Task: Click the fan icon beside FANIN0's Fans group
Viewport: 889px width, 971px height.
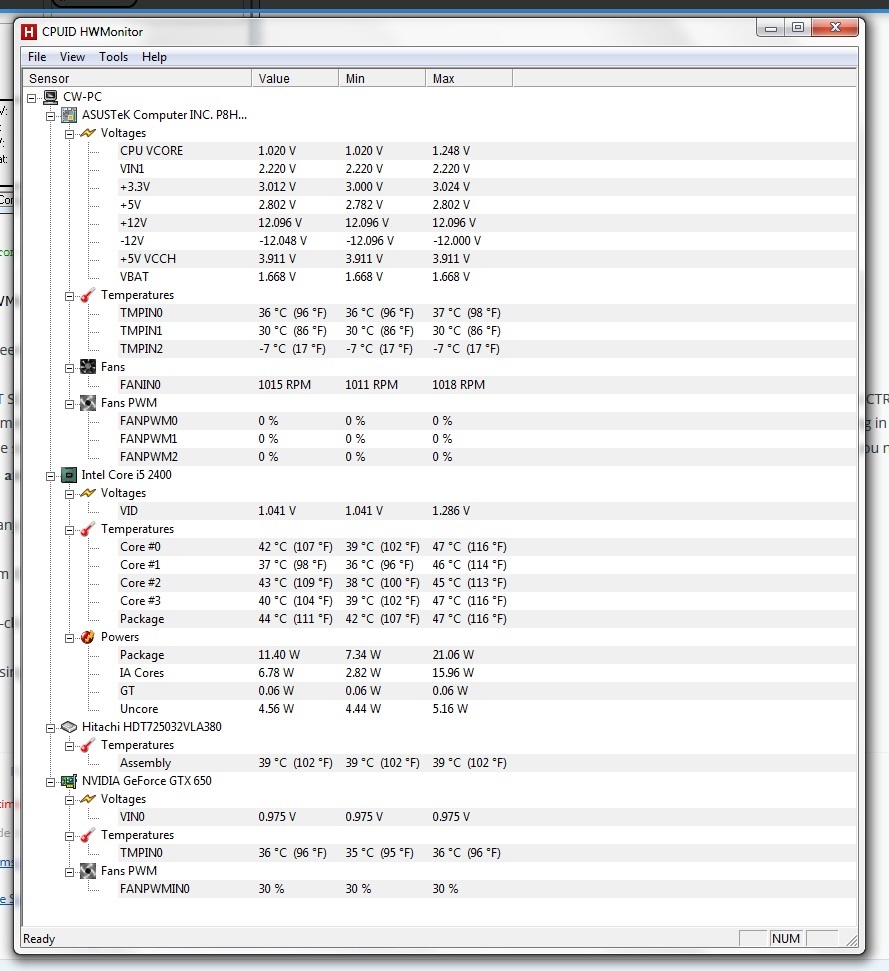Action: [x=88, y=367]
